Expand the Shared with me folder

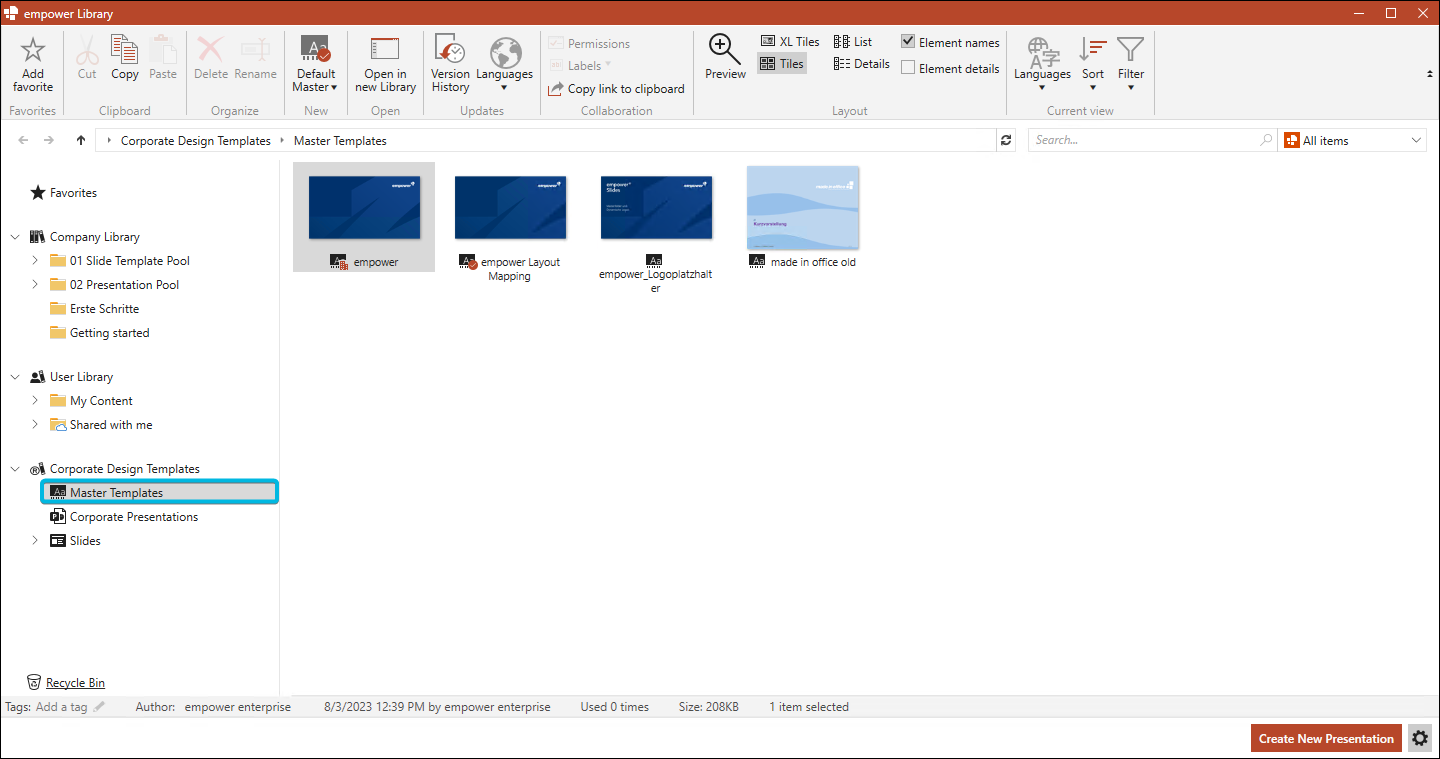pyautogui.click(x=35, y=425)
